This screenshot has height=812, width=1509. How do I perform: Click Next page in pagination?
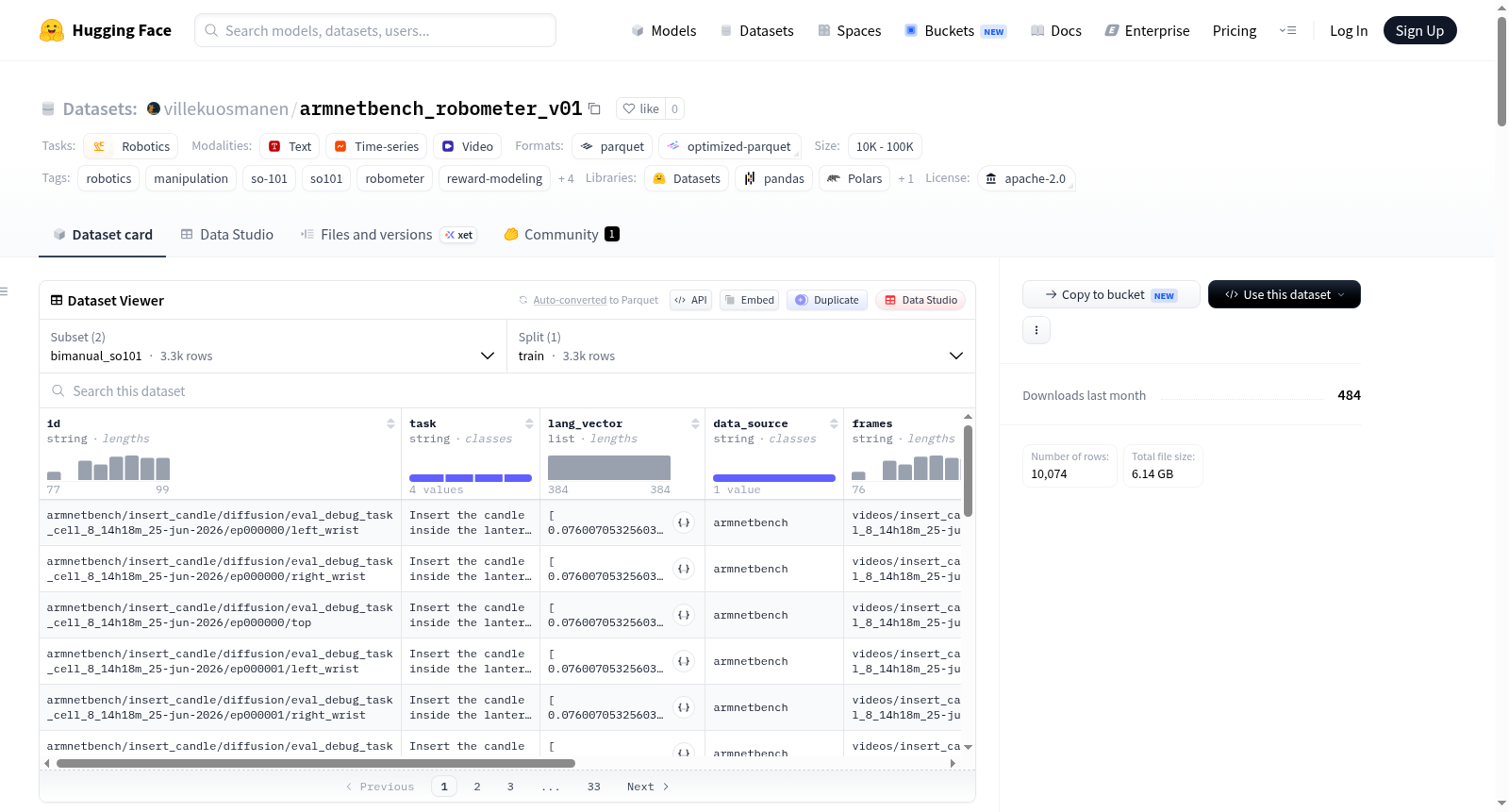(648, 787)
